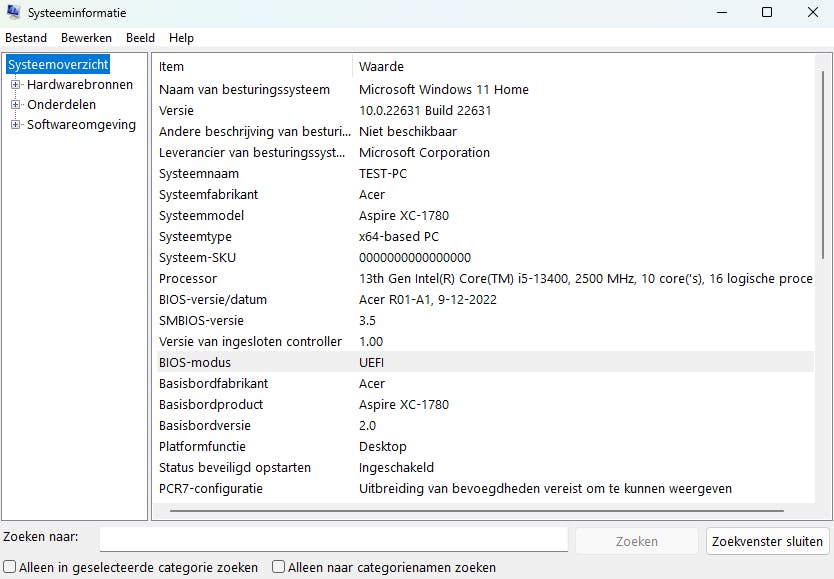This screenshot has height=579, width=834.
Task: Expand the Softwareomgeving tree node
Action: tap(14, 124)
